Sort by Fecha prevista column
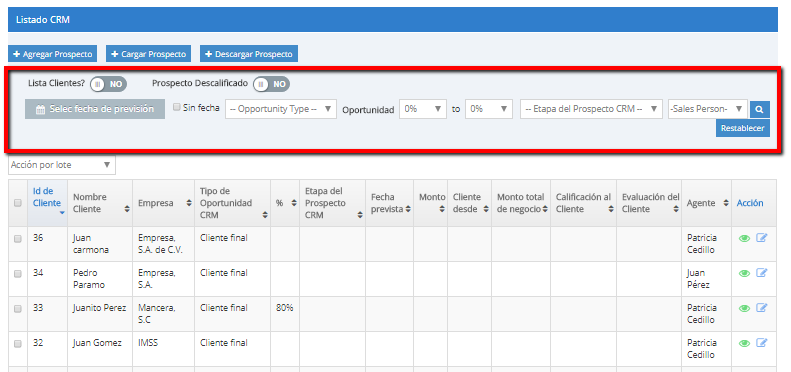Viewport: 791px width, 372px height. 408,209
